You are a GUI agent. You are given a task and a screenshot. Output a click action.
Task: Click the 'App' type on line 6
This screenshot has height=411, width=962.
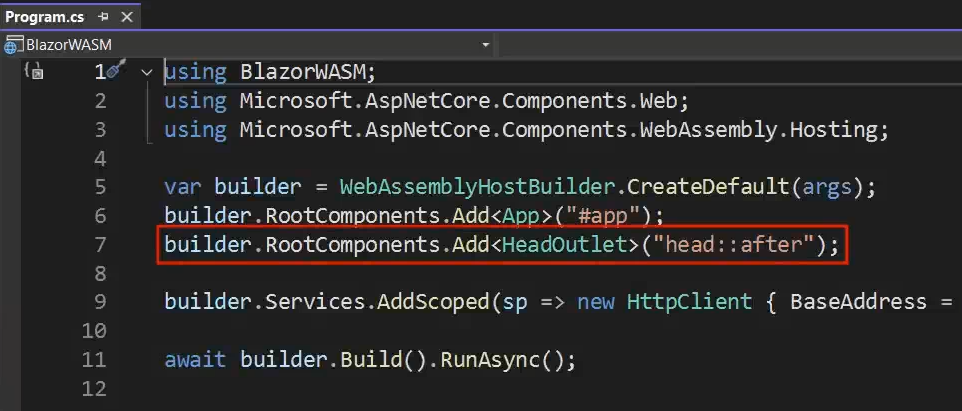click(520, 216)
